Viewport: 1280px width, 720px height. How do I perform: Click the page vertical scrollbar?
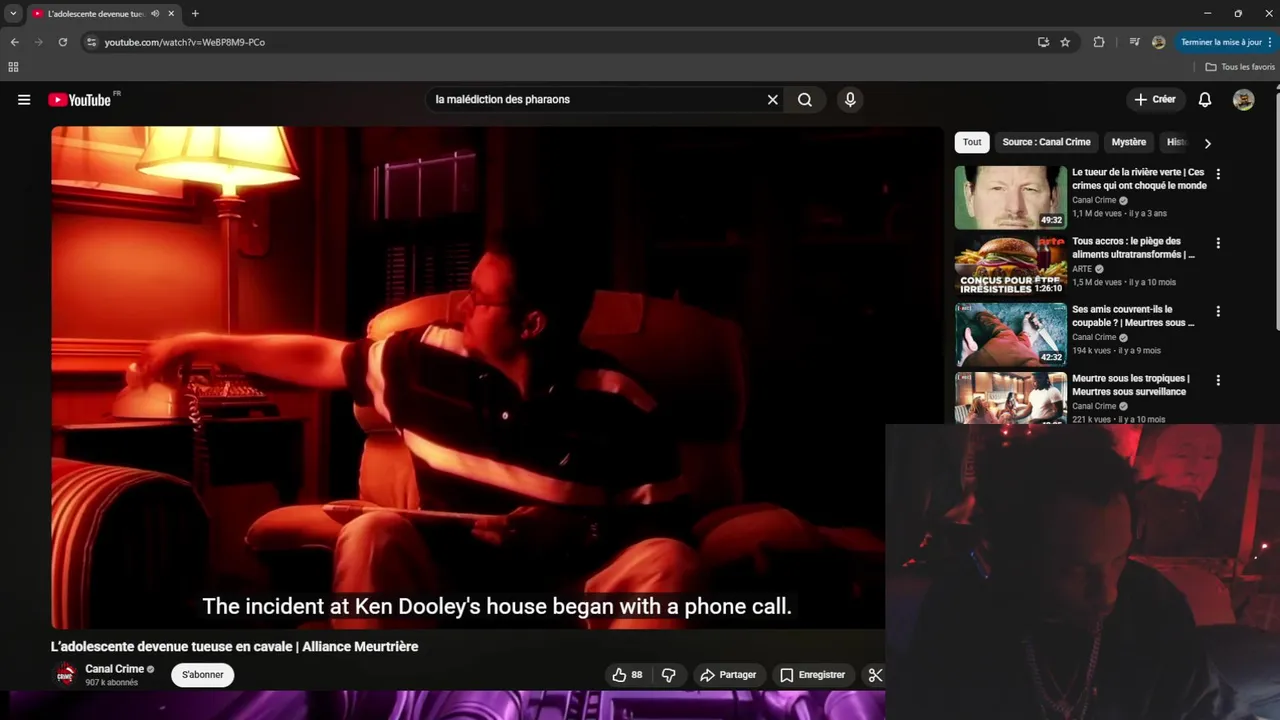(1276, 210)
